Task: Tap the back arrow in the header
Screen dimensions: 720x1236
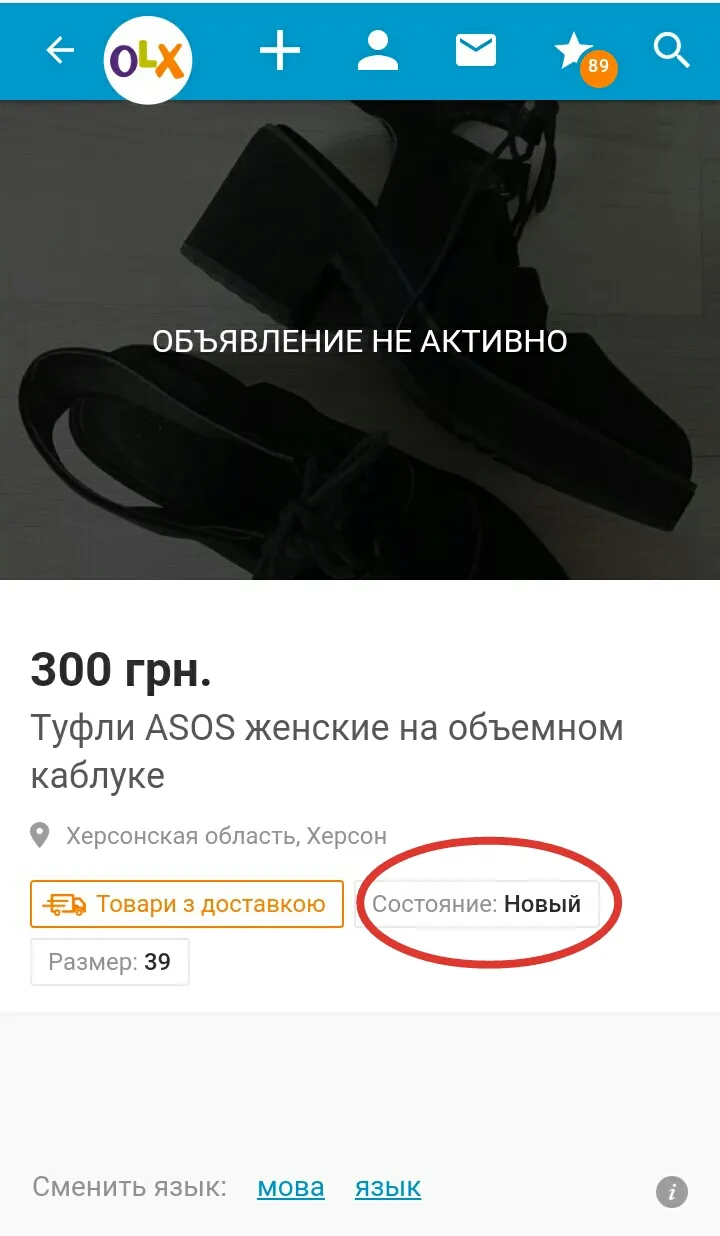Action: [x=61, y=50]
